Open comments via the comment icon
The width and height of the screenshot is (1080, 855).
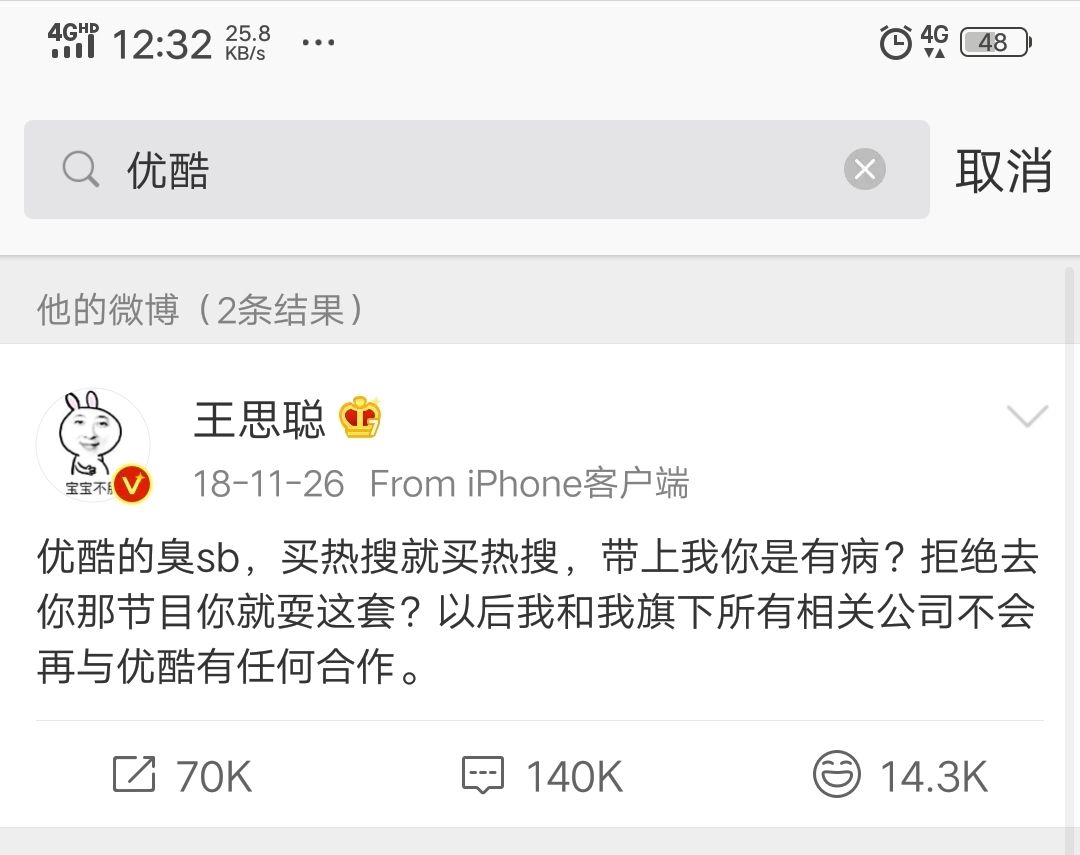pyautogui.click(x=483, y=775)
